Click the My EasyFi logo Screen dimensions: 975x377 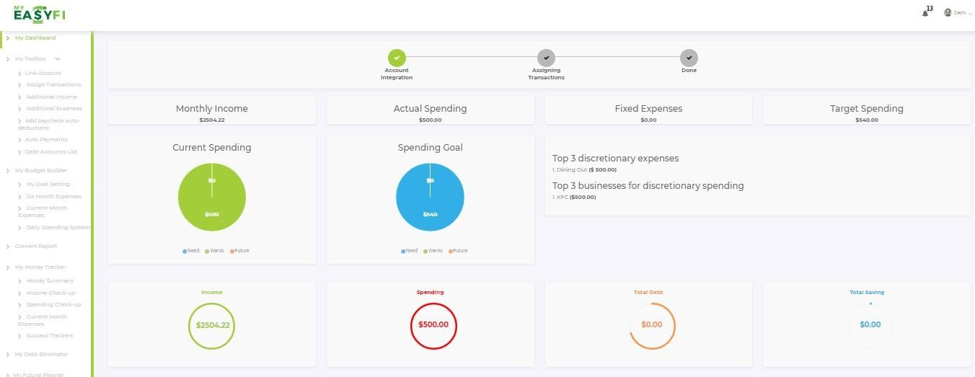[x=39, y=14]
